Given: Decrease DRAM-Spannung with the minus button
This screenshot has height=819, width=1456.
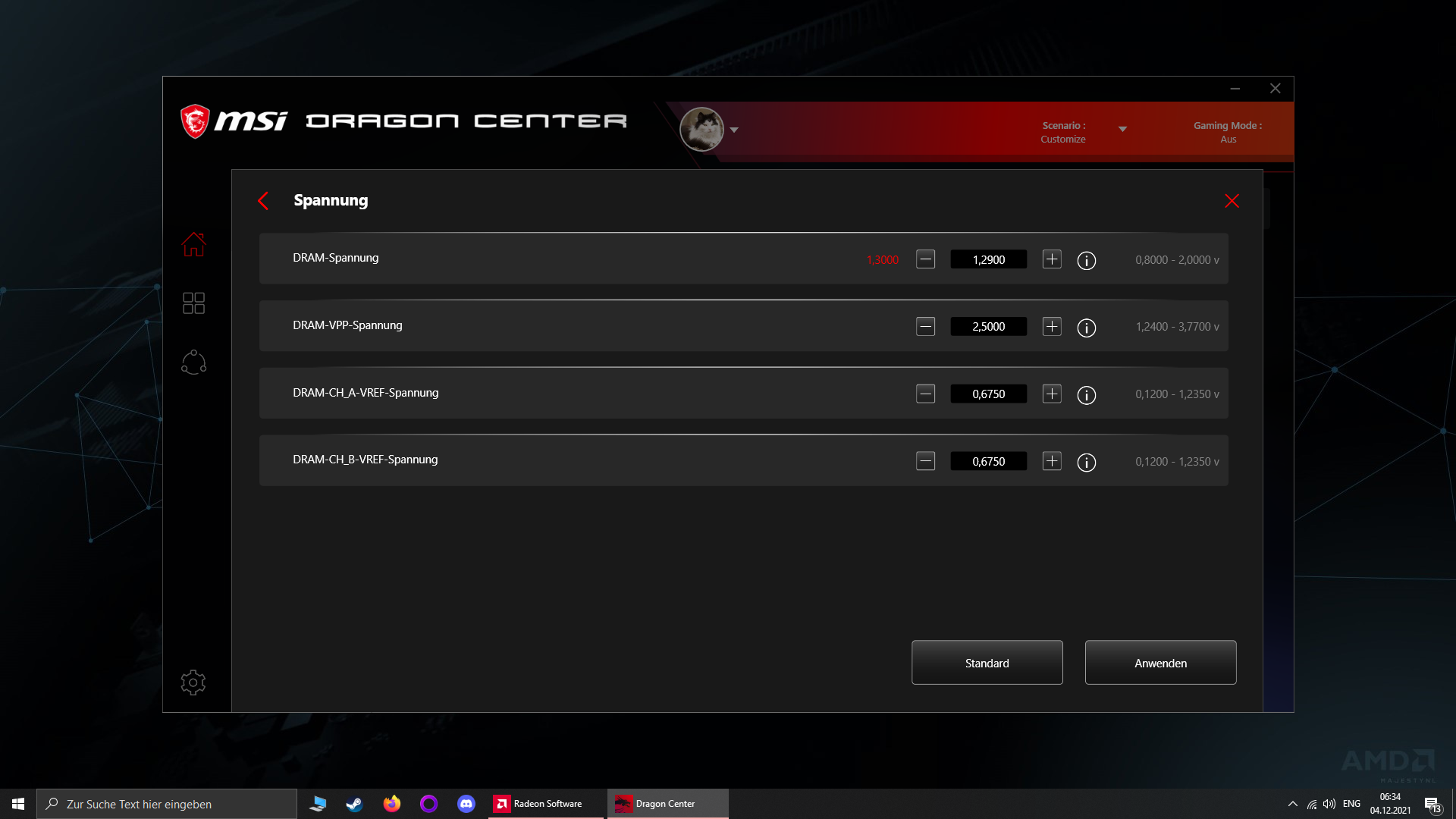Looking at the screenshot, I should tap(925, 259).
